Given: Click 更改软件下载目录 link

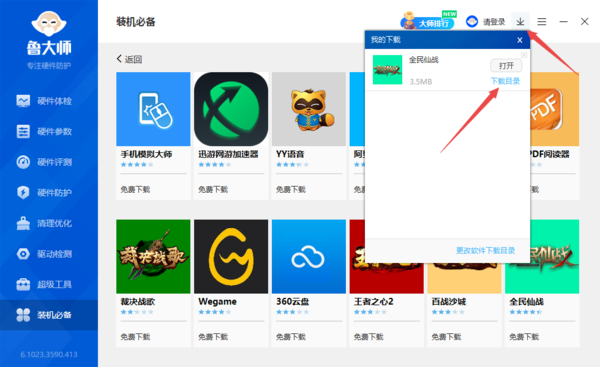Looking at the screenshot, I should [485, 251].
